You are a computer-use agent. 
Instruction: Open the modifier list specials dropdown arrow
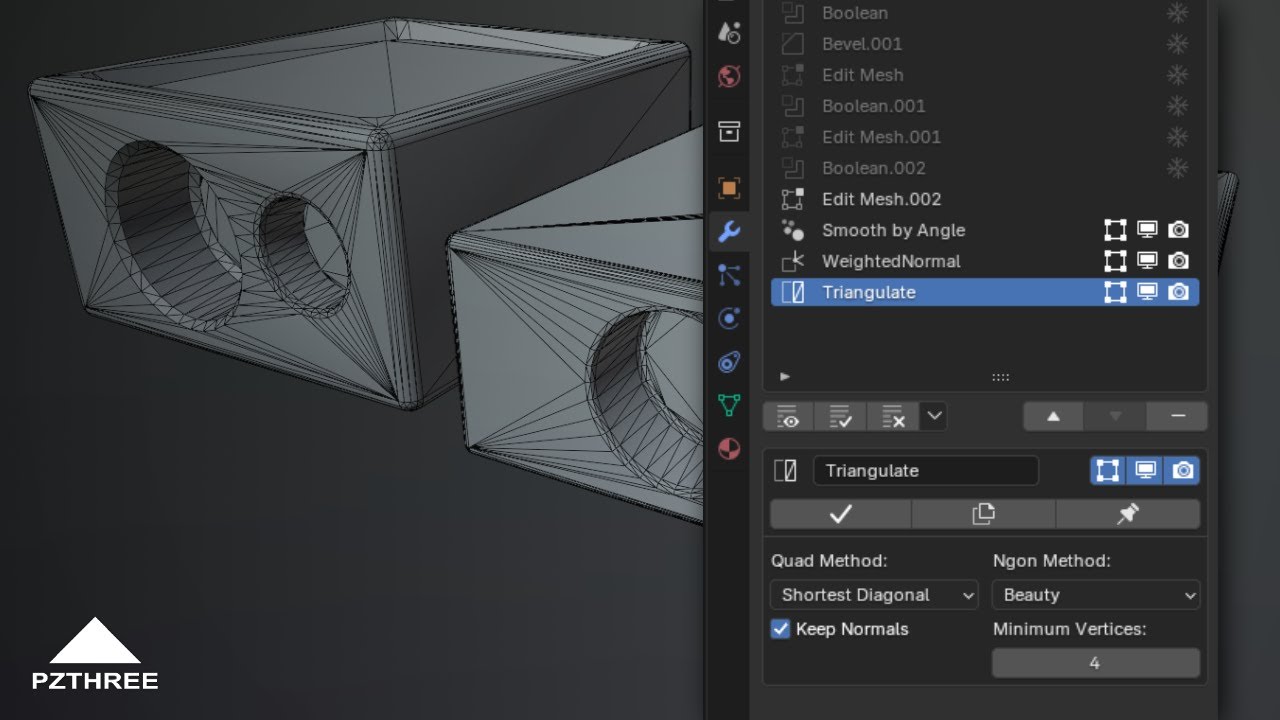(x=933, y=417)
